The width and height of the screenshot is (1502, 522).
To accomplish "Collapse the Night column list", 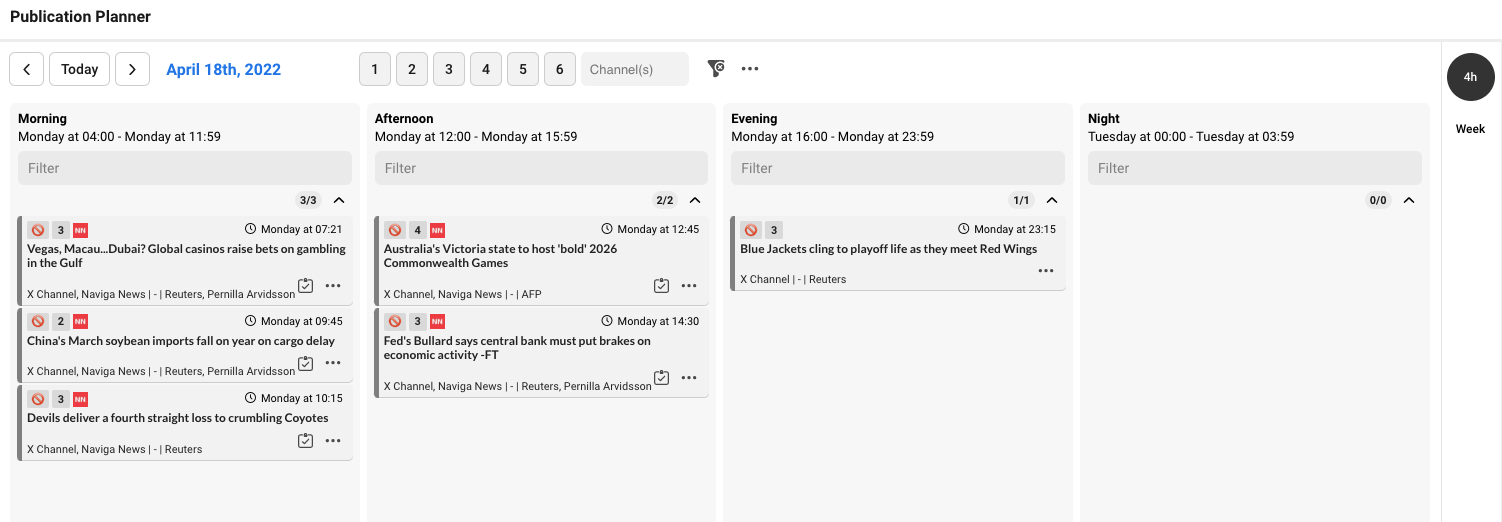I will pyautogui.click(x=1408, y=200).
